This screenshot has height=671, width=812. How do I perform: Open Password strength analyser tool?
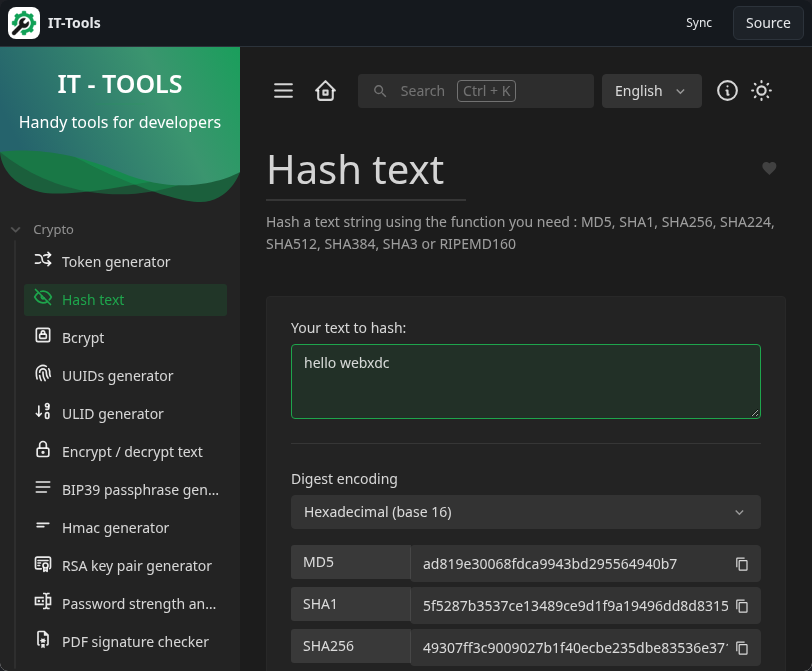pyautogui.click(x=125, y=604)
